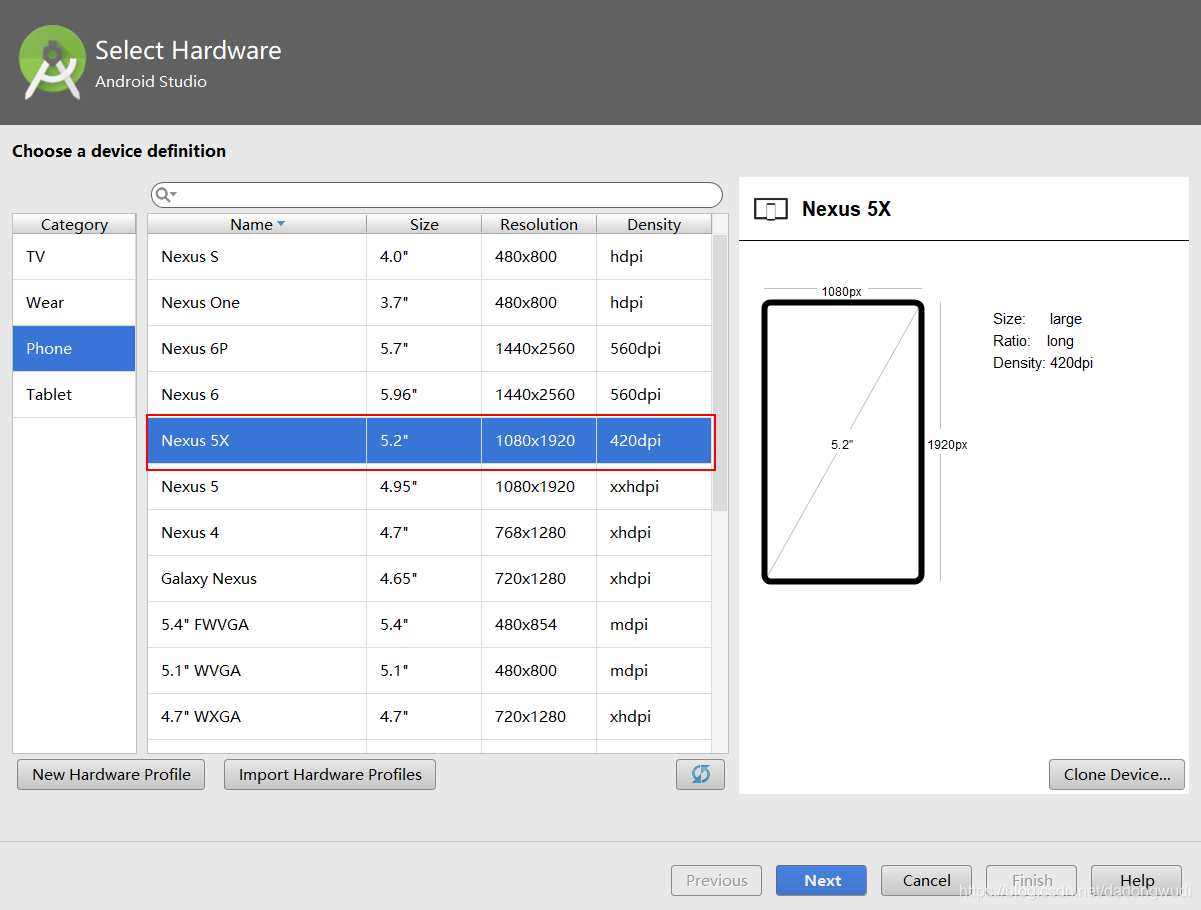Click the search magnifier icon
This screenshot has height=910, width=1201.
(165, 195)
